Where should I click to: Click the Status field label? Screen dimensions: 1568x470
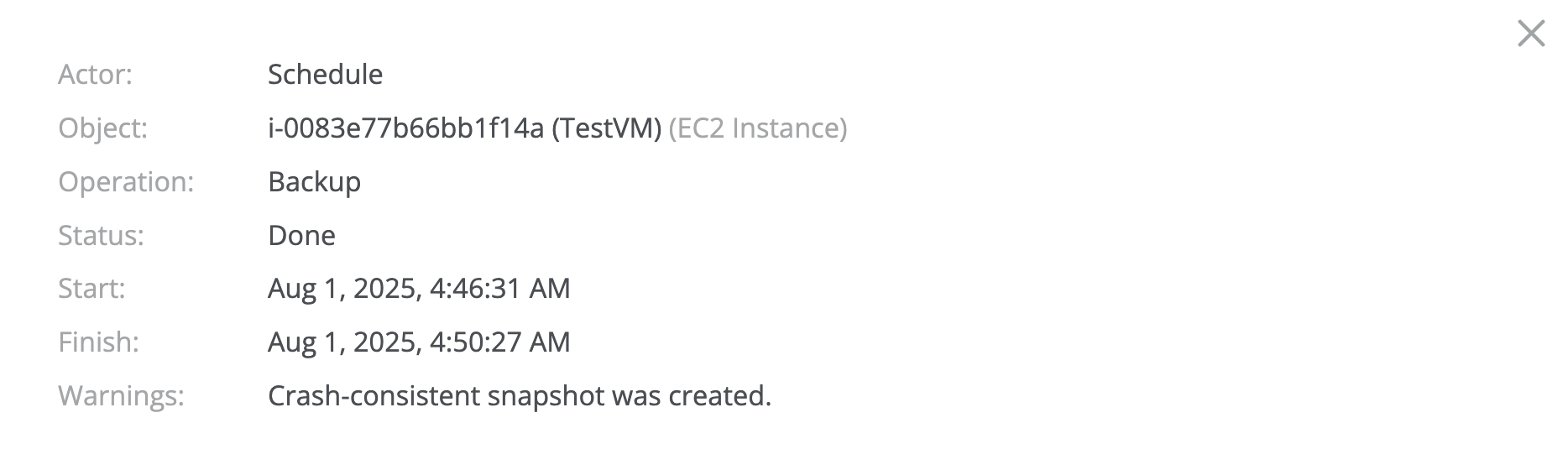point(101,236)
